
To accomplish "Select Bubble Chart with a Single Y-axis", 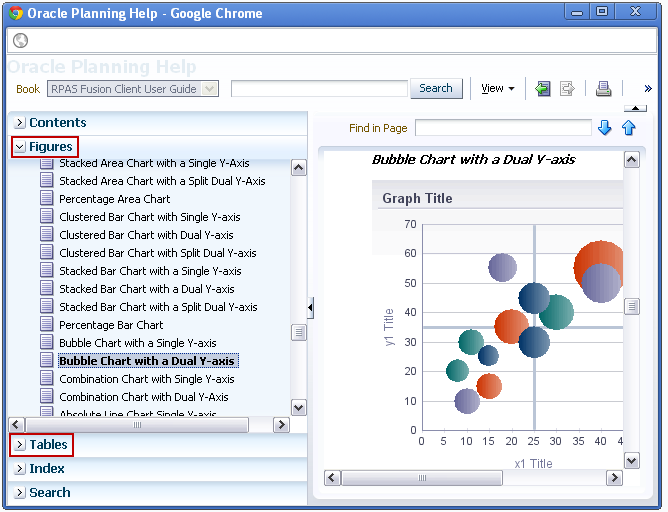I will tap(138, 343).
